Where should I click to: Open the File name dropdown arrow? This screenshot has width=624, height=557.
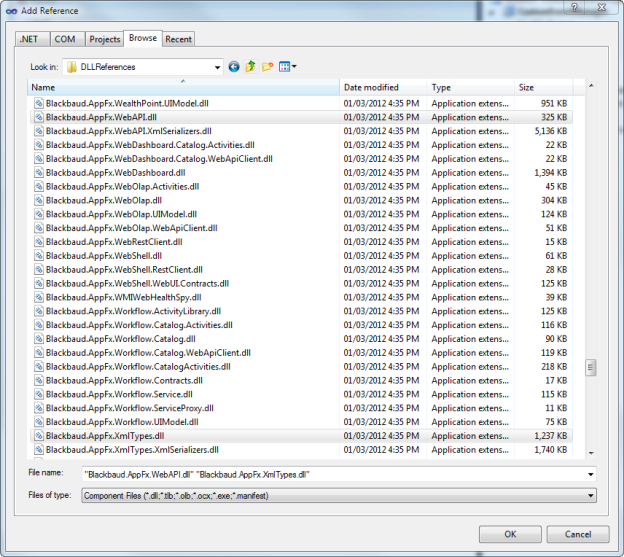click(x=591, y=475)
